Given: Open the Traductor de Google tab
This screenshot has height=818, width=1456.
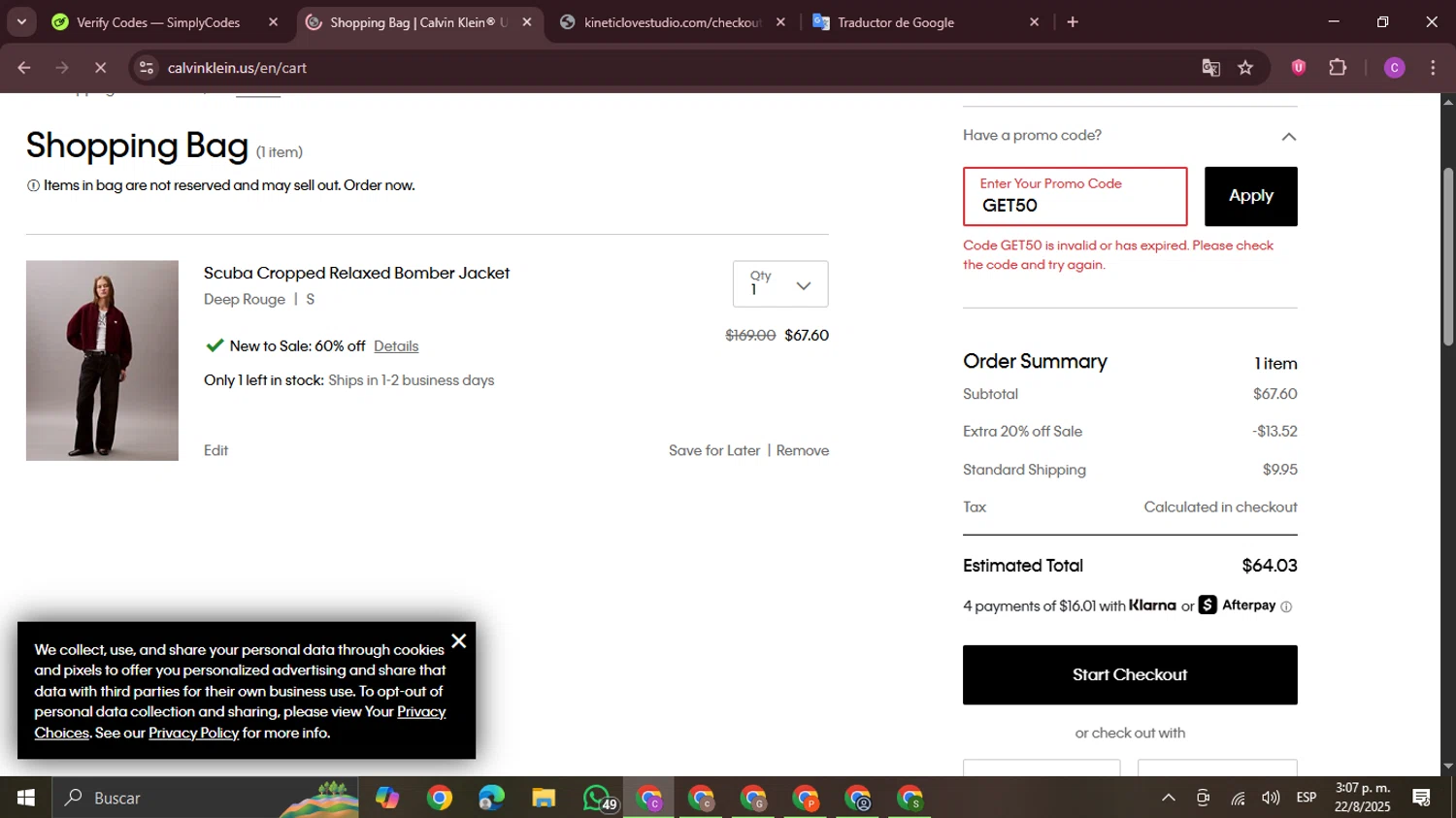Looking at the screenshot, I should (896, 22).
